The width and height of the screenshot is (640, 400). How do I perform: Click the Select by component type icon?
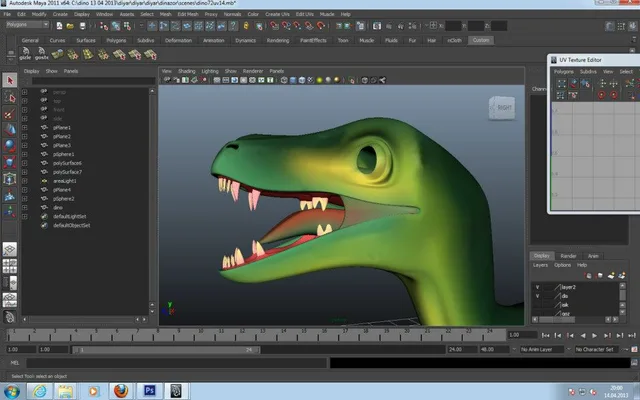pyautogui.click(x=127, y=26)
